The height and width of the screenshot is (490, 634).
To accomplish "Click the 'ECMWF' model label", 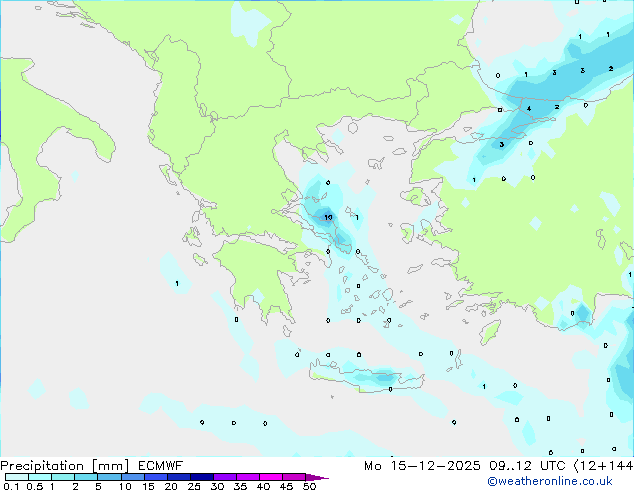I will [x=161, y=466].
